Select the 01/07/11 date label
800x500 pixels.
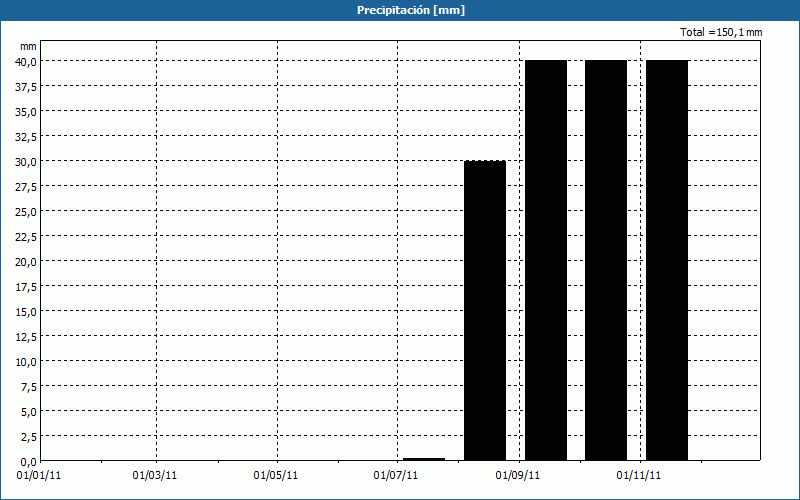point(395,476)
